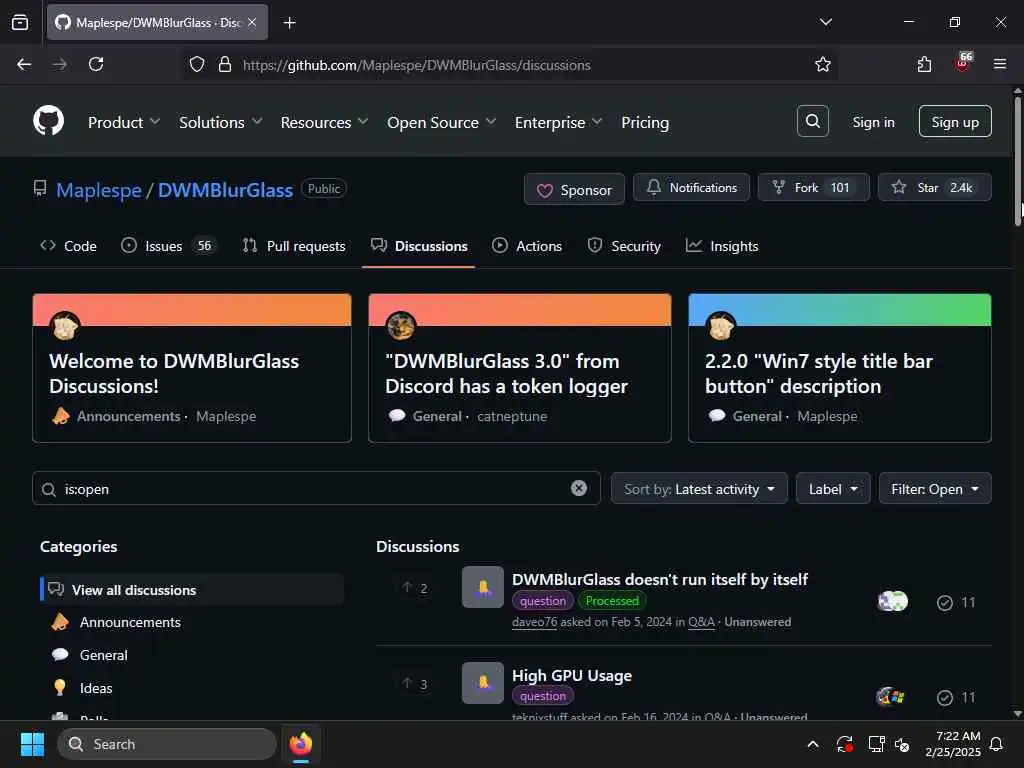Click comment count on DWMBlurGlass doesn't run
The image size is (1024, 768).
pyautogui.click(x=957, y=602)
